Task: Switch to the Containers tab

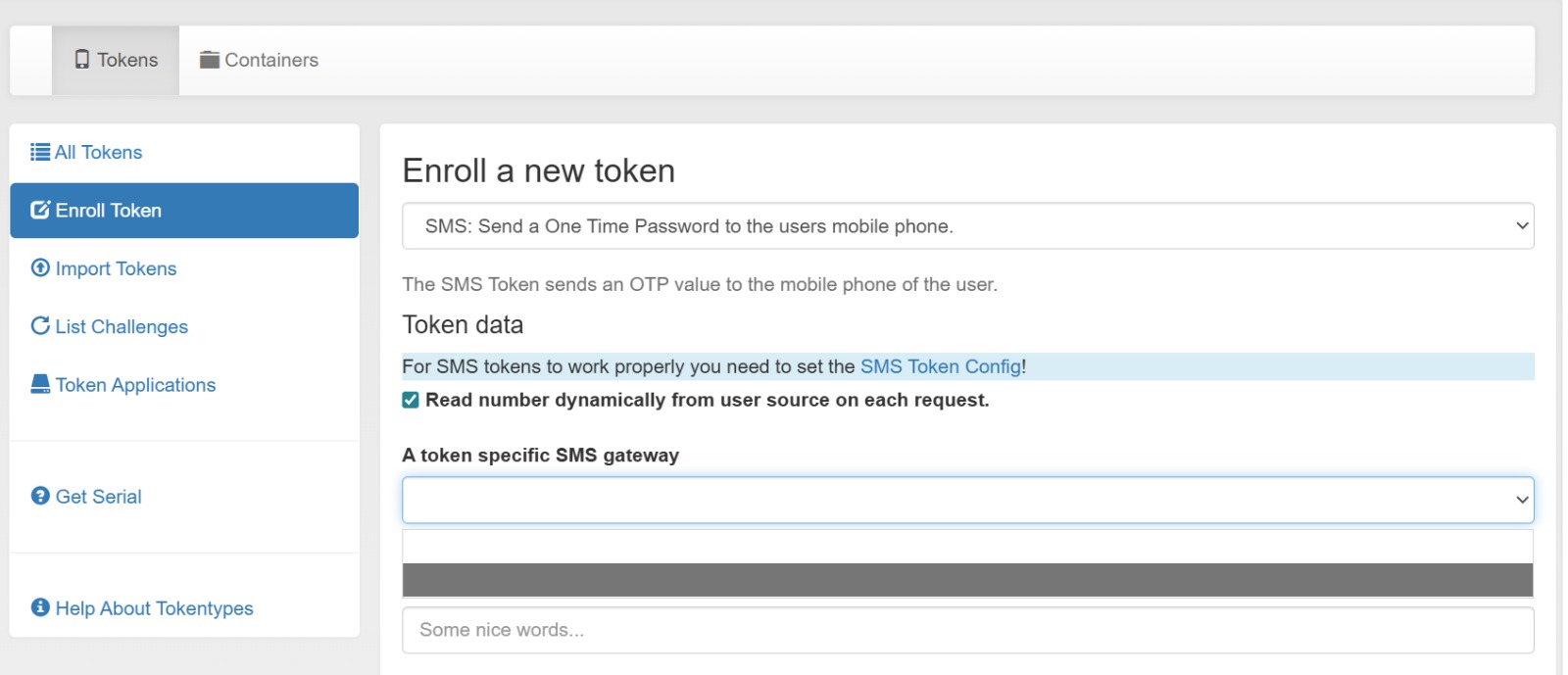Action: click(260, 60)
